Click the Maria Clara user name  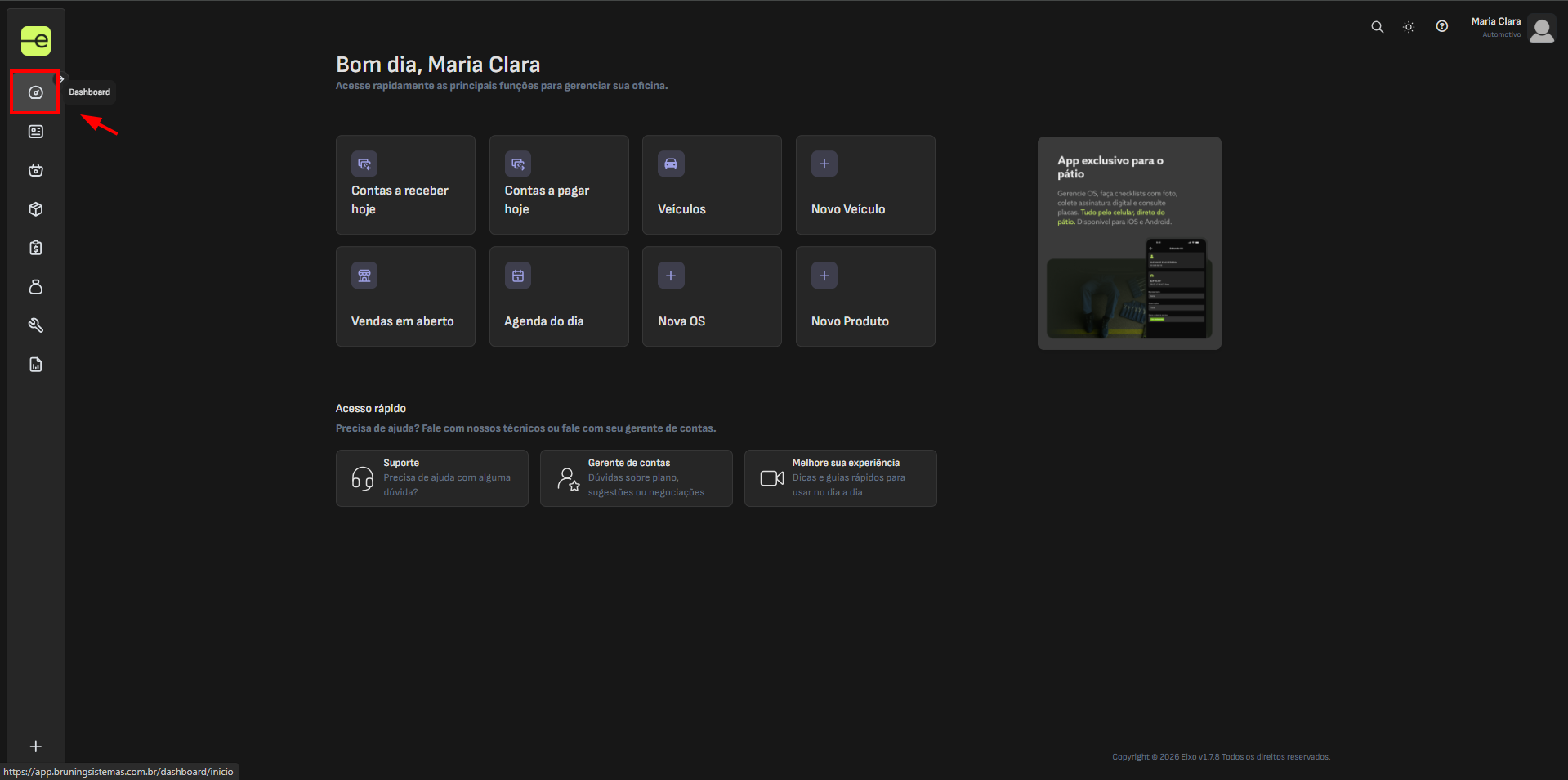click(x=1496, y=21)
